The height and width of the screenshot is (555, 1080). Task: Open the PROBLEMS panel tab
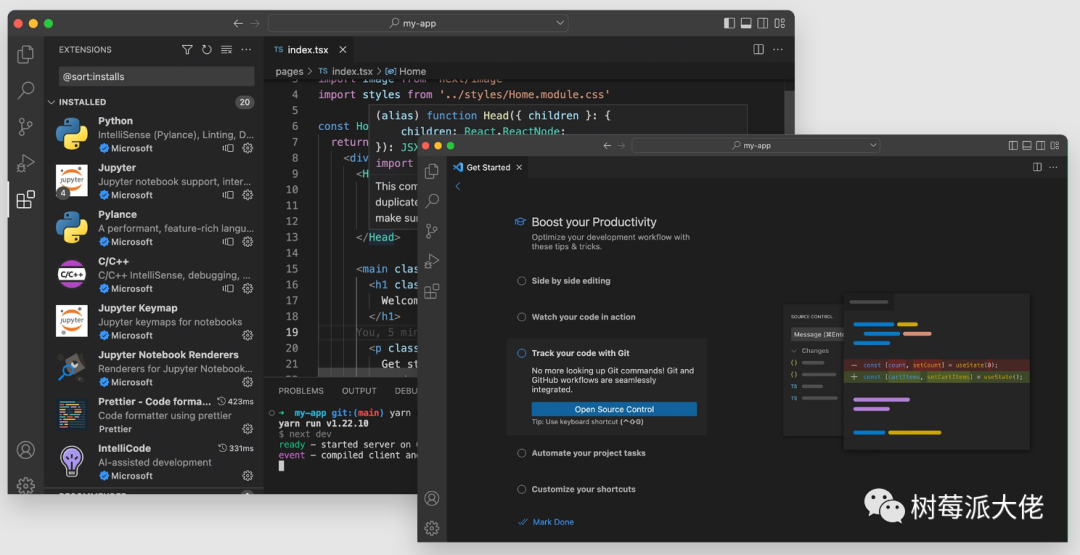301,391
